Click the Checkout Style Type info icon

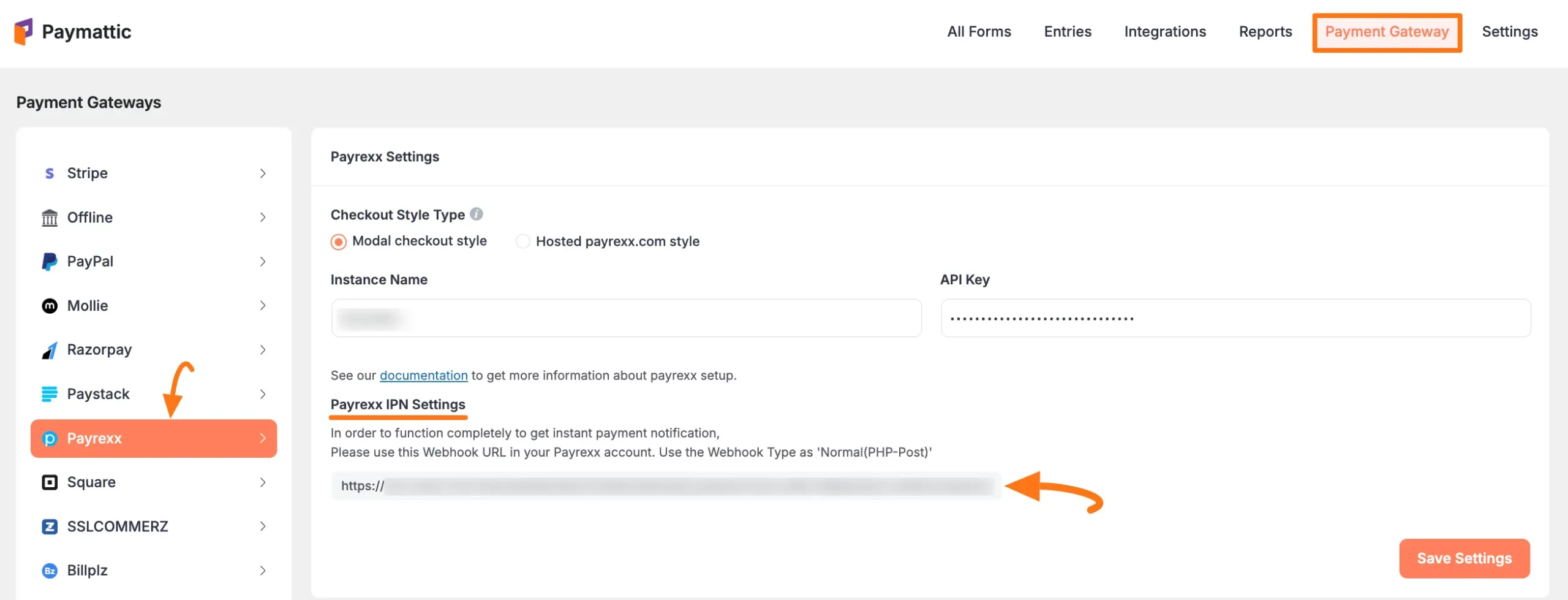[x=477, y=214]
